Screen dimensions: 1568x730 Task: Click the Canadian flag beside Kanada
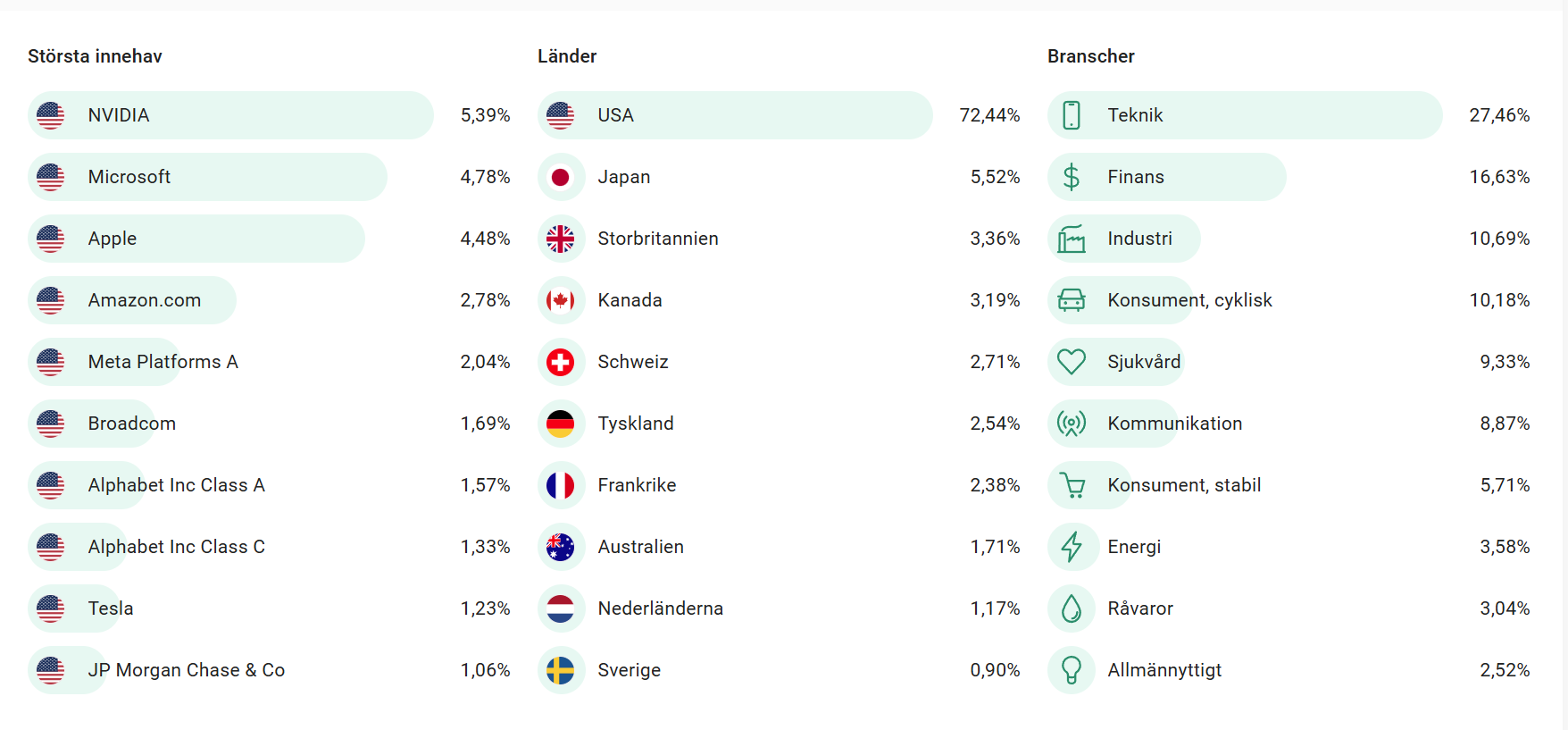pyautogui.click(x=561, y=300)
